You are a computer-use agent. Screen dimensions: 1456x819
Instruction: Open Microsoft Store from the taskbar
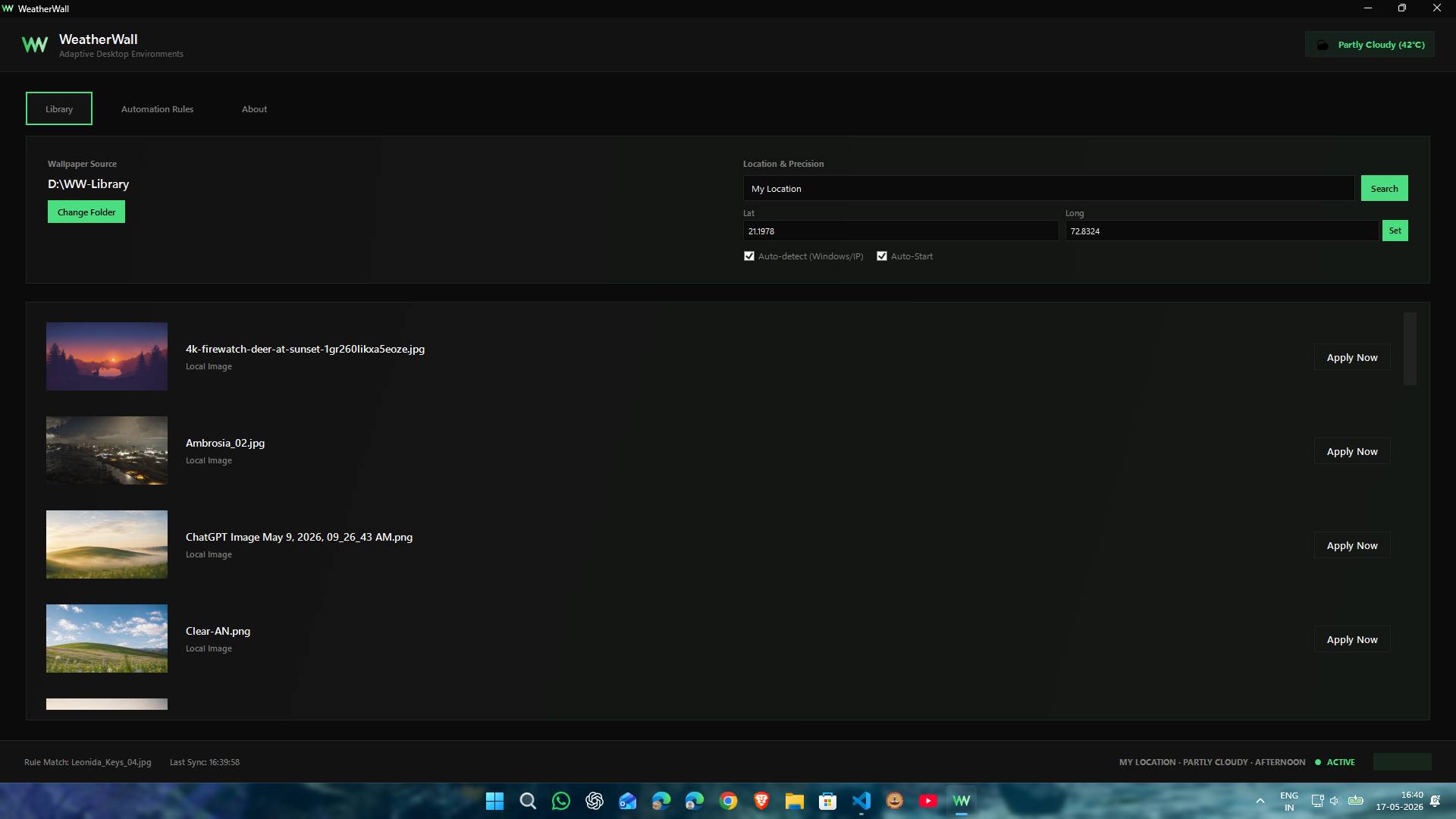click(828, 801)
